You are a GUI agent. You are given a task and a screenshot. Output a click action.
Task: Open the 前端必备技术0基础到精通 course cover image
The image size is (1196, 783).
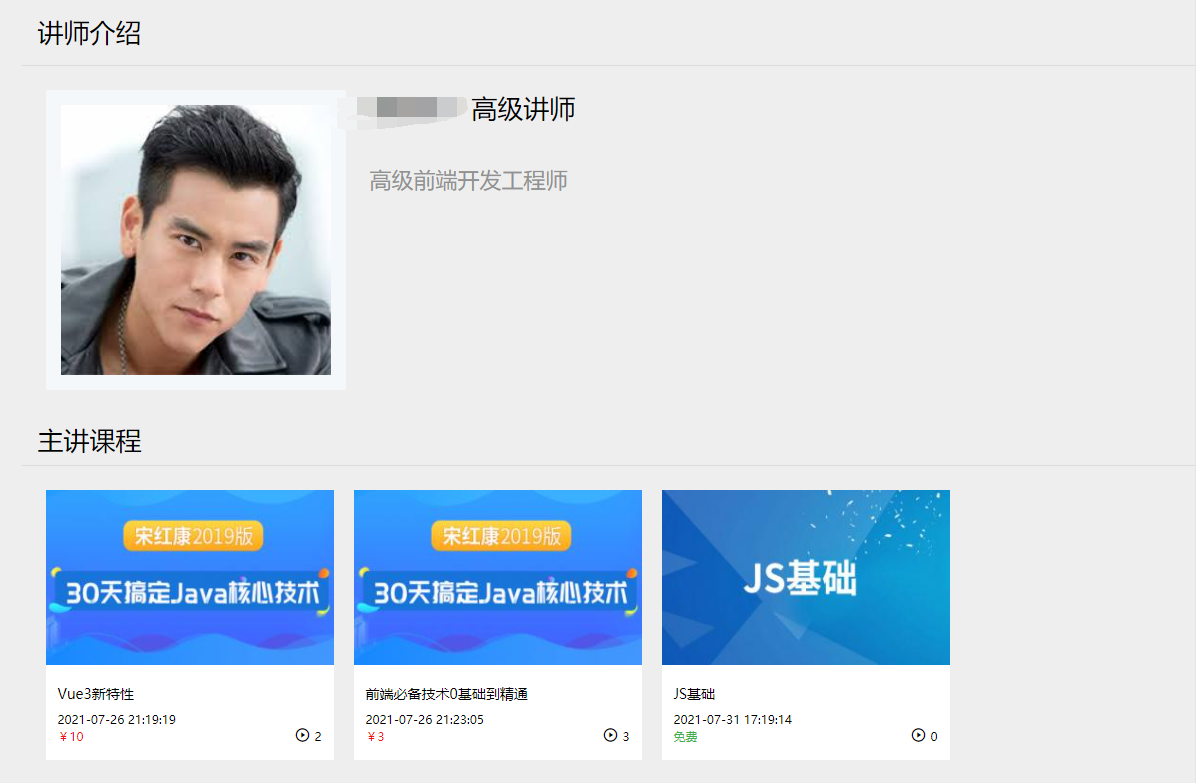(x=498, y=577)
